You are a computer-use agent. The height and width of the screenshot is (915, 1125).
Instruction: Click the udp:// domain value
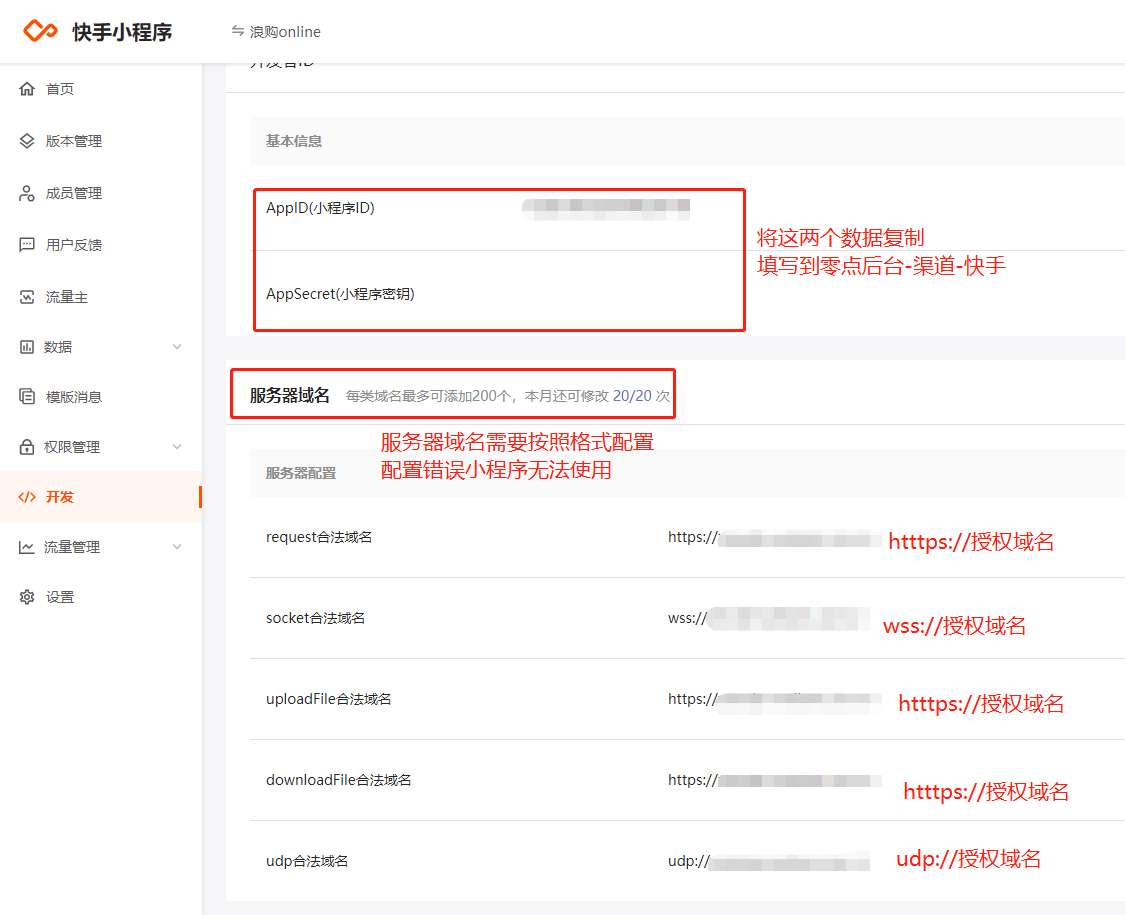tap(768, 861)
